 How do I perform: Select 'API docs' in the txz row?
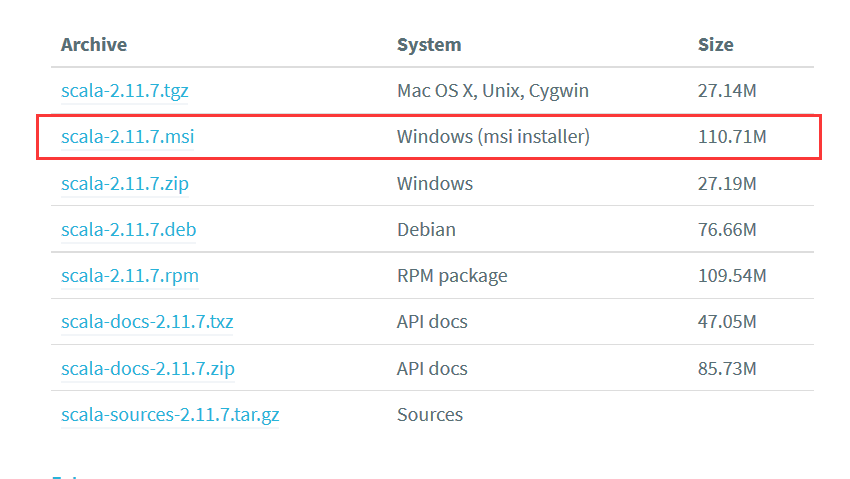coord(432,322)
